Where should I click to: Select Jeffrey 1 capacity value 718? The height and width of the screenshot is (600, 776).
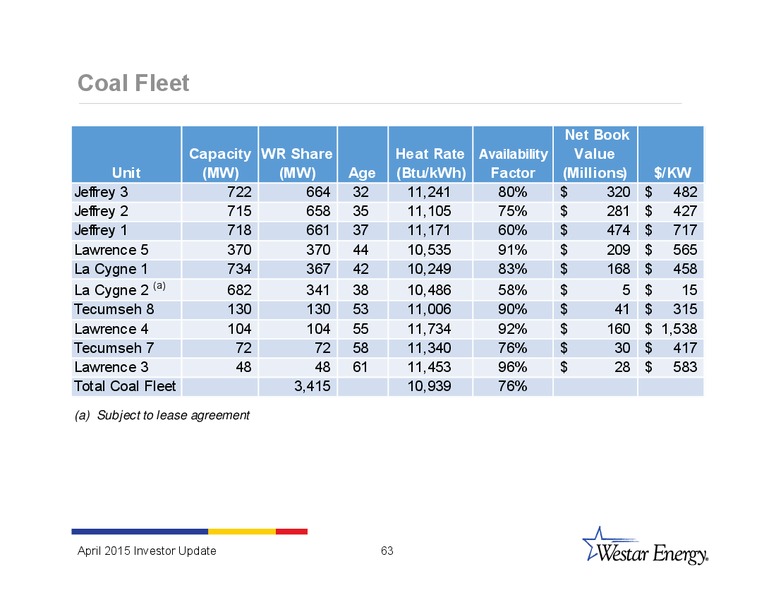239,231
